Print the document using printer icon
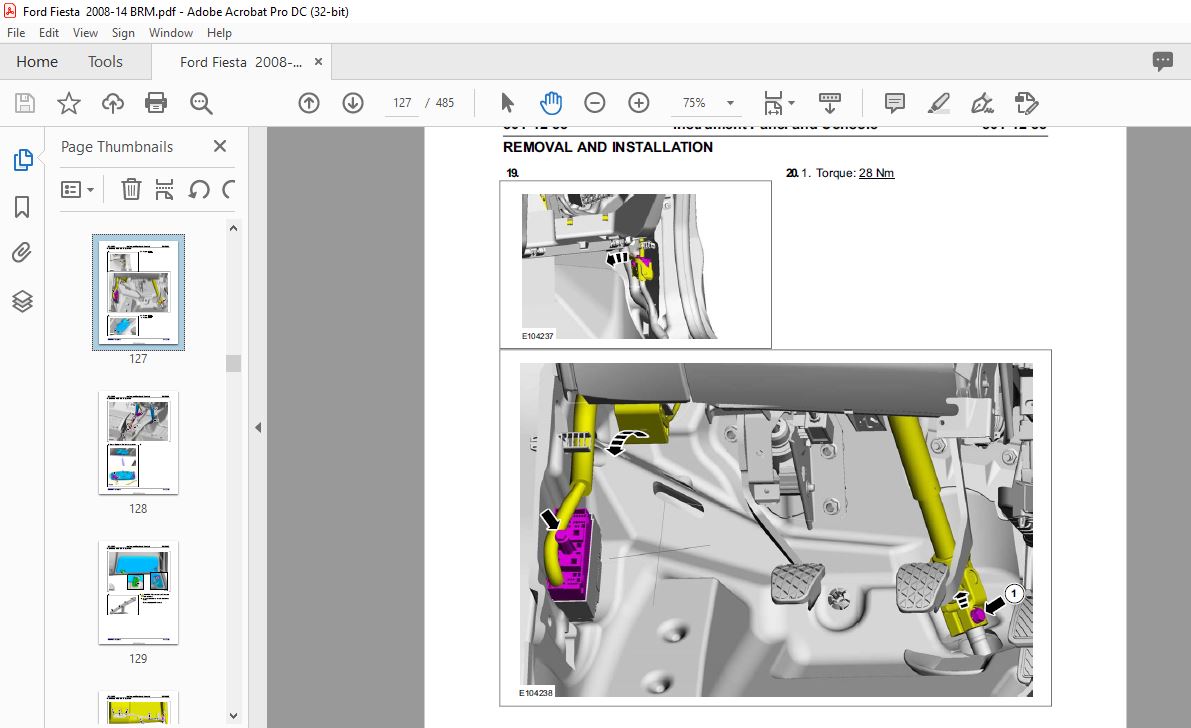 (156, 103)
